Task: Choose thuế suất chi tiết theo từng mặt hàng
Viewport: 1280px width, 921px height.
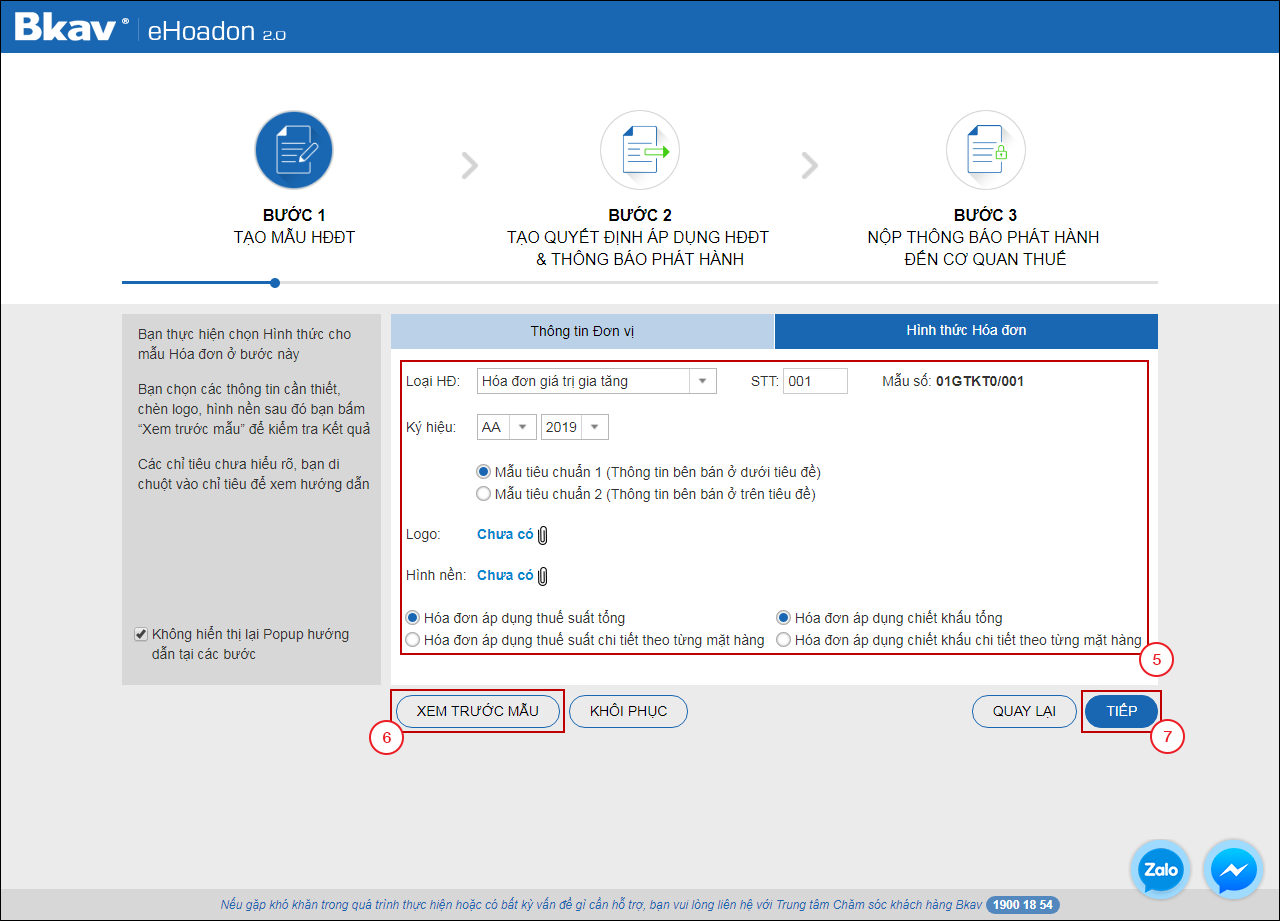Action: coord(413,640)
